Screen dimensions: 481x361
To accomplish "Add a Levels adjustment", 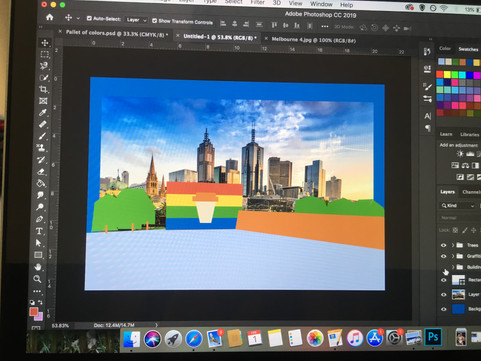I will coord(470,154).
